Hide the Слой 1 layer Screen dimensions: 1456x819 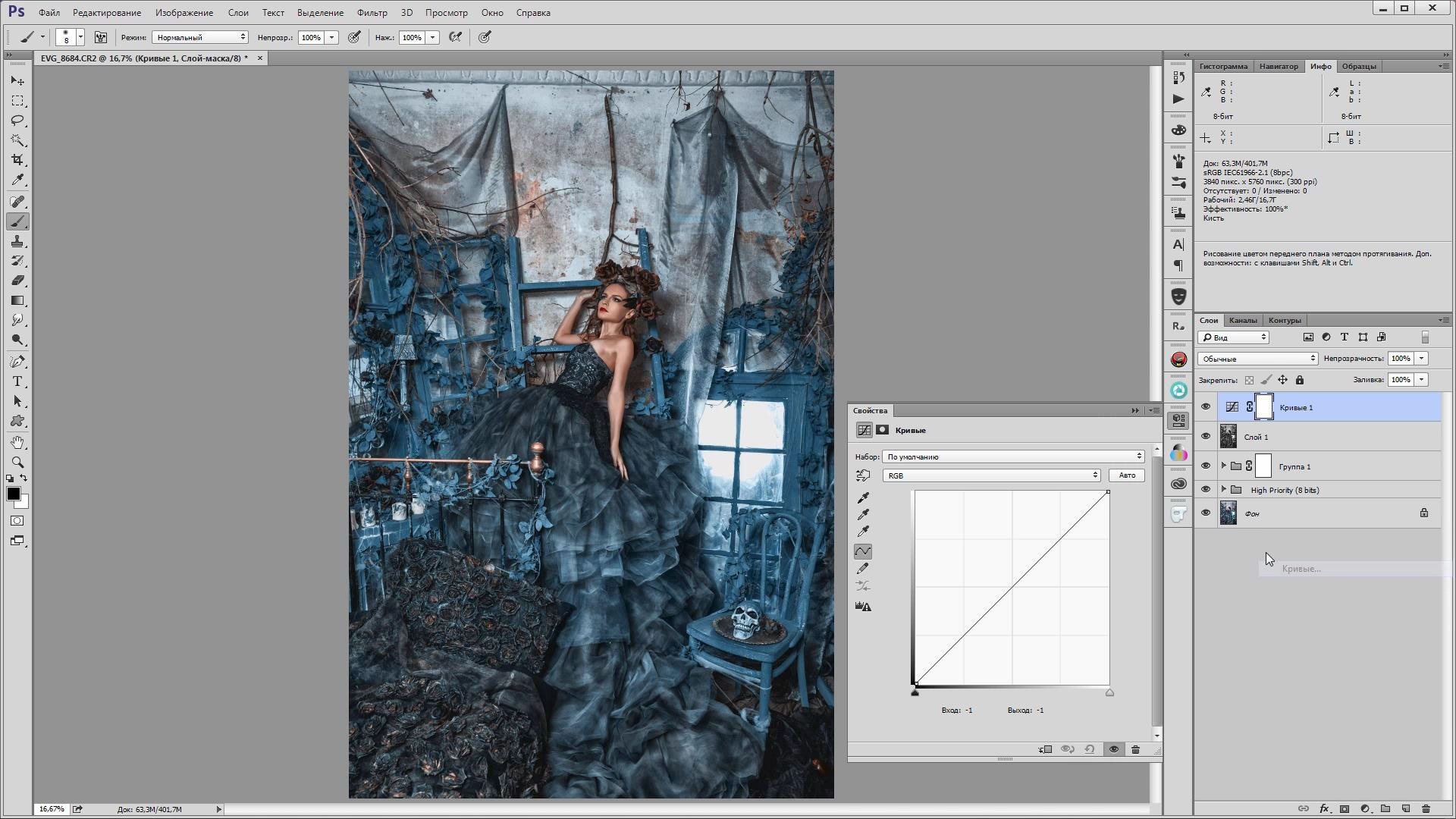tap(1206, 437)
